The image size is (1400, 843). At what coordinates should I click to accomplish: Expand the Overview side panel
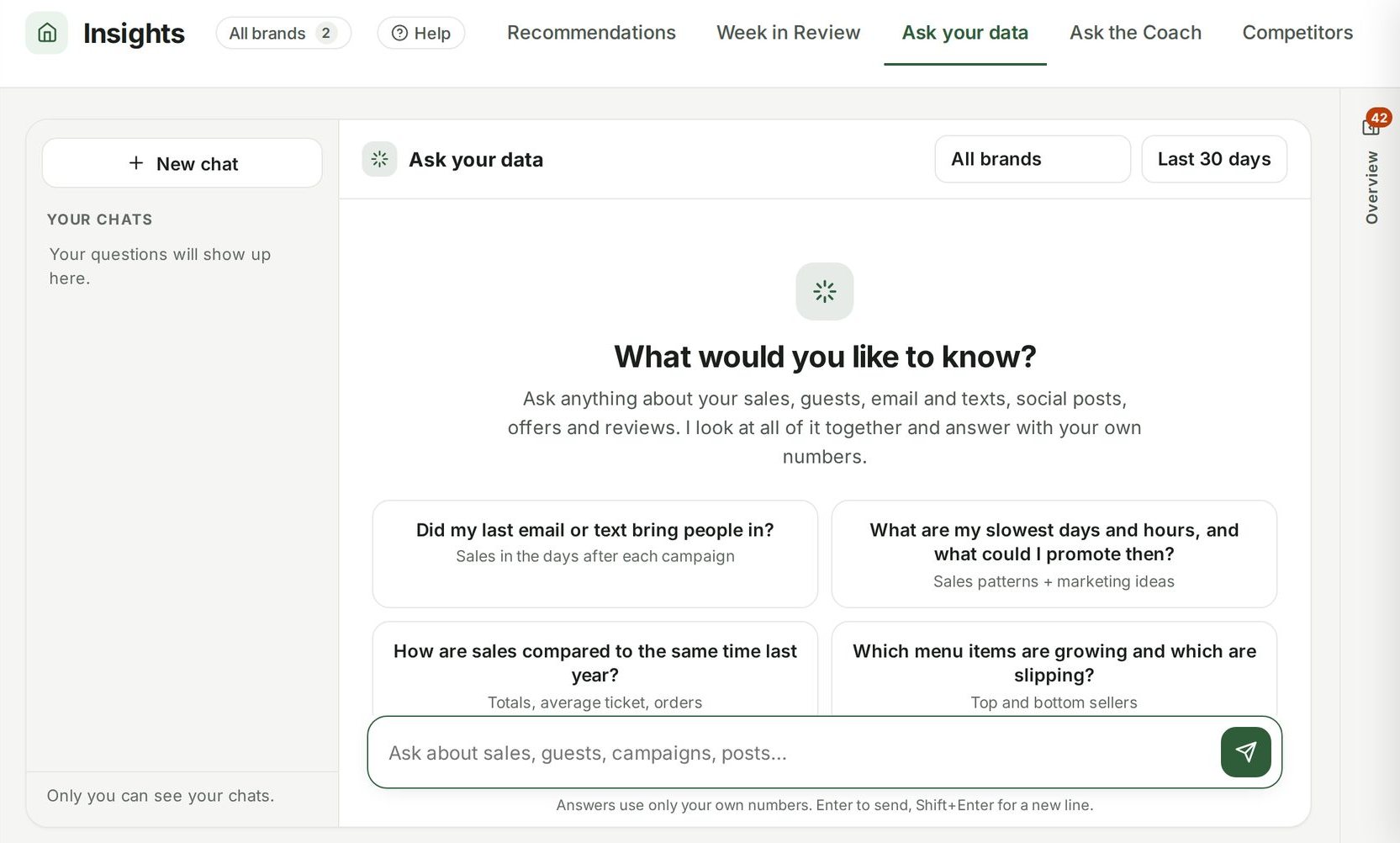(1372, 188)
